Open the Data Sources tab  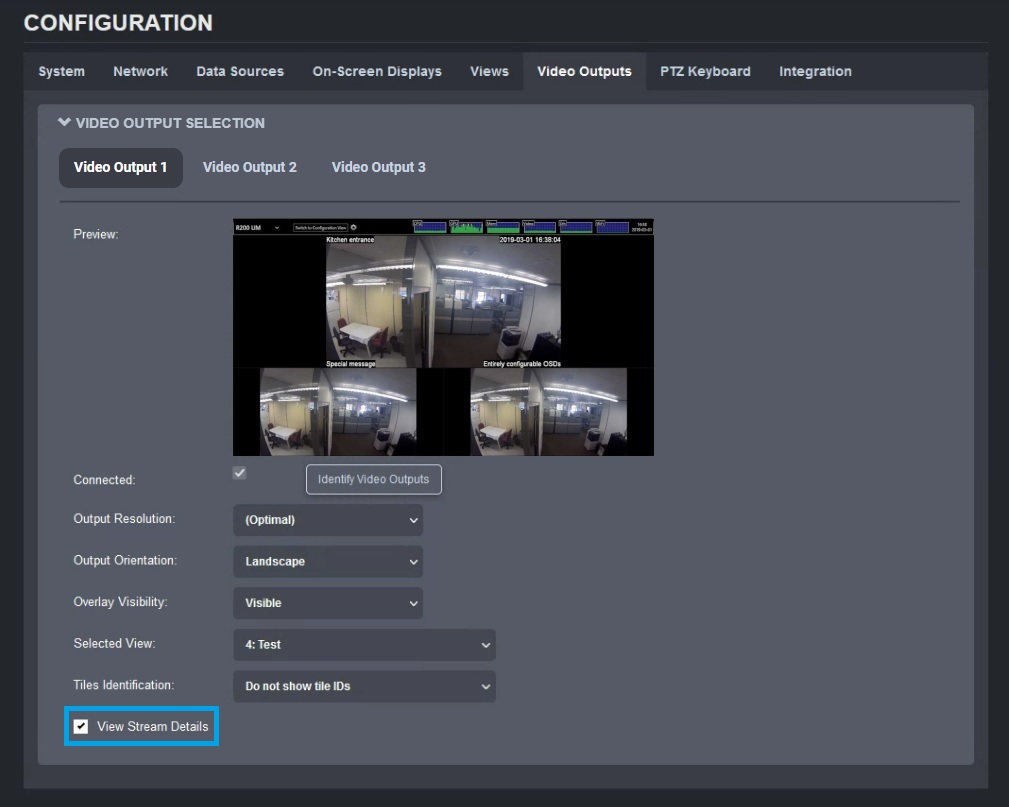(x=240, y=71)
